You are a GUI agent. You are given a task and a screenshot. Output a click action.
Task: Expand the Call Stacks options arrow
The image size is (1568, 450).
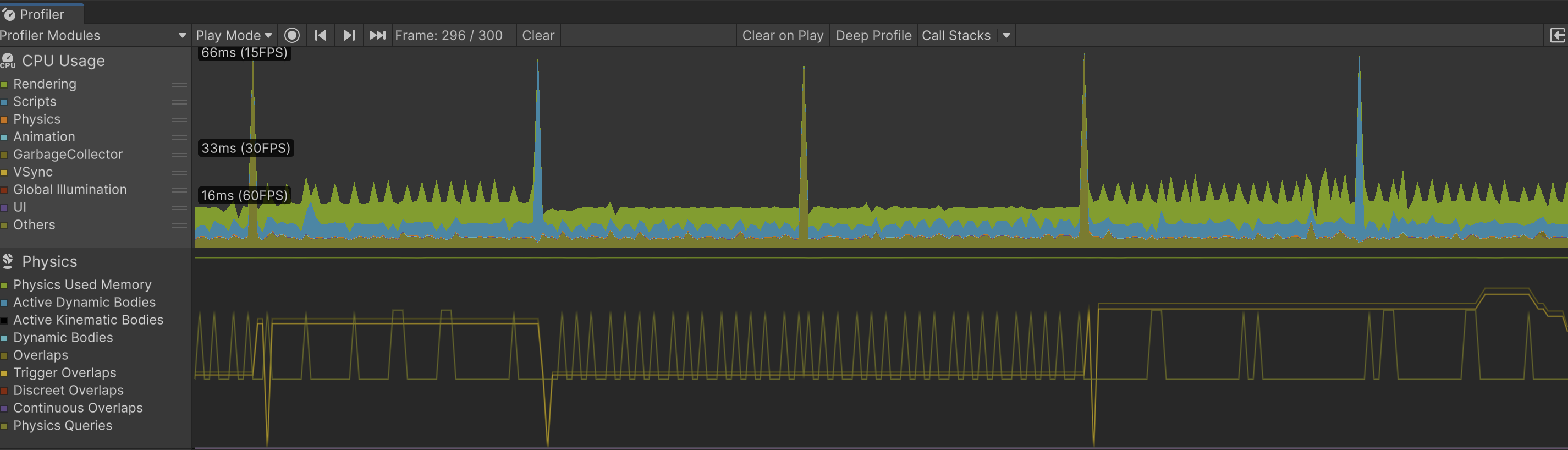pyautogui.click(x=1006, y=35)
